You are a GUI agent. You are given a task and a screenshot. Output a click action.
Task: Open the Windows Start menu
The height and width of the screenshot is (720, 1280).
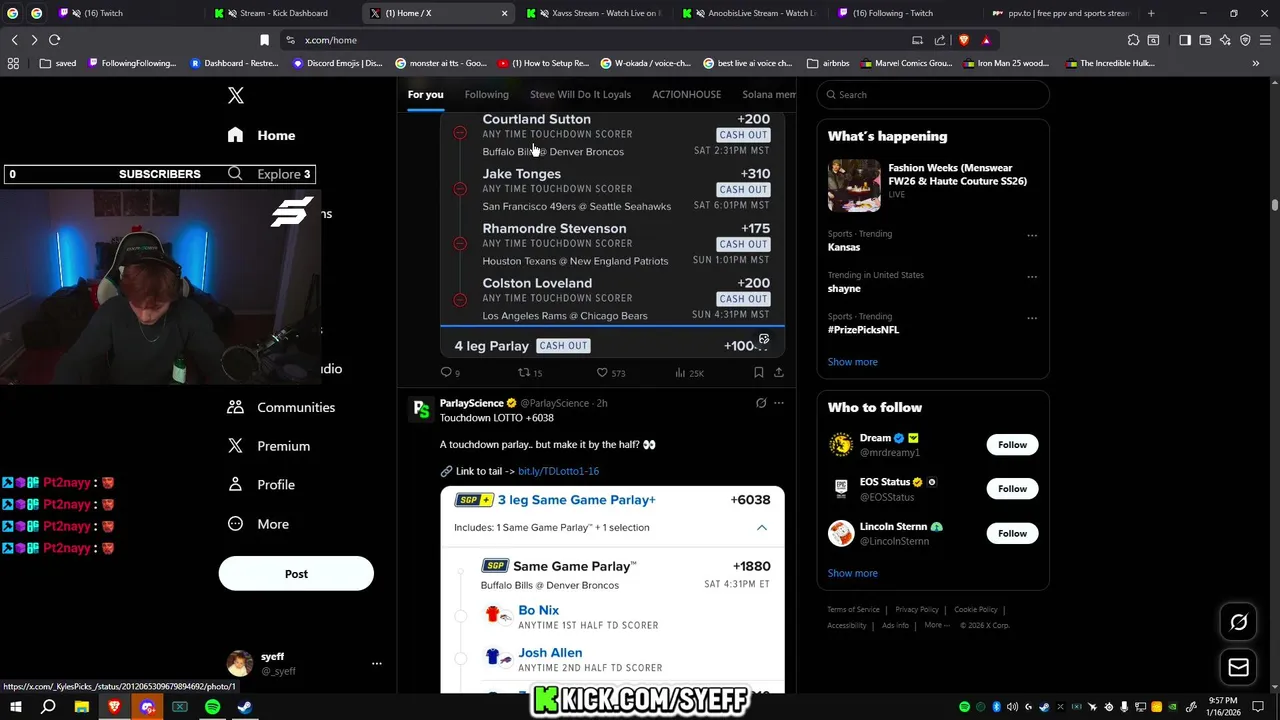15,707
